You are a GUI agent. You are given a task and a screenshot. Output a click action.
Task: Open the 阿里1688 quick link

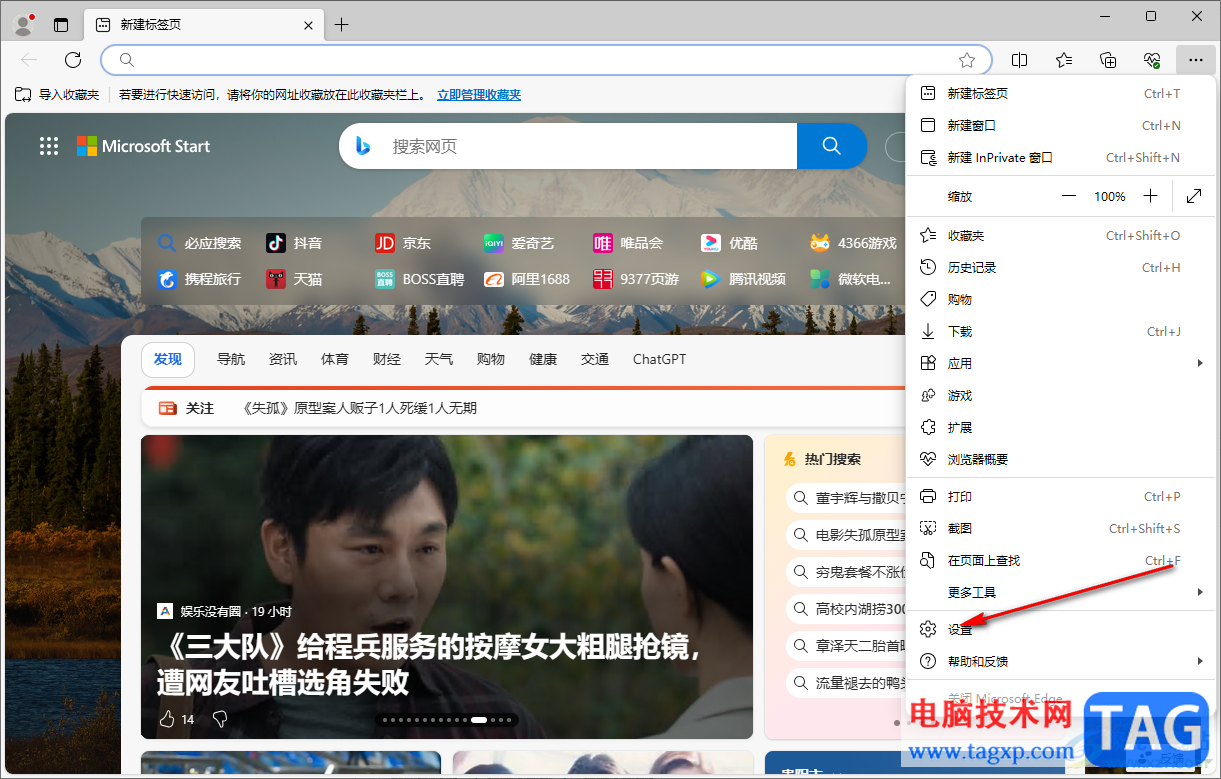pyautogui.click(x=527, y=279)
